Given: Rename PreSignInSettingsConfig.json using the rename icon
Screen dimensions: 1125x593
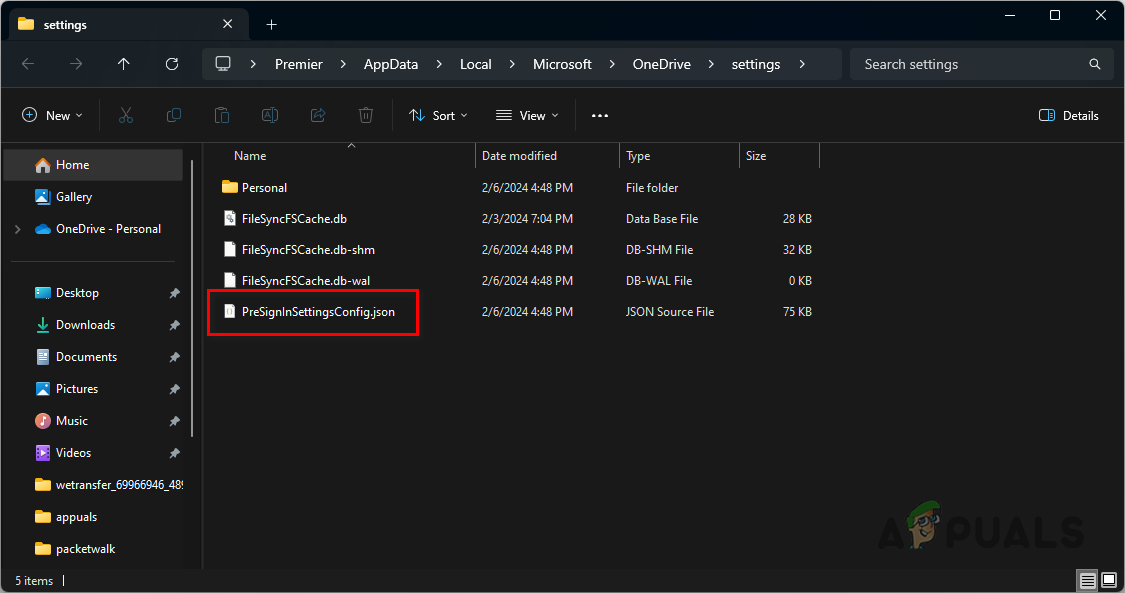Looking at the screenshot, I should coord(269,115).
